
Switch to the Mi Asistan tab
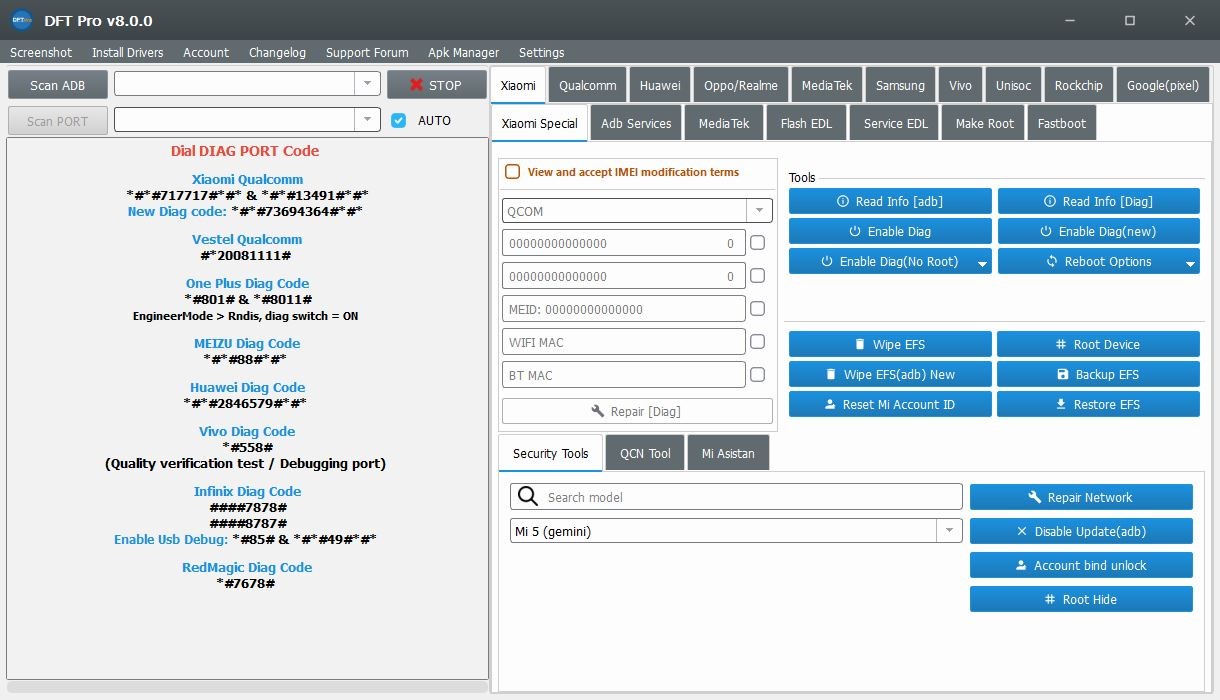[728, 453]
